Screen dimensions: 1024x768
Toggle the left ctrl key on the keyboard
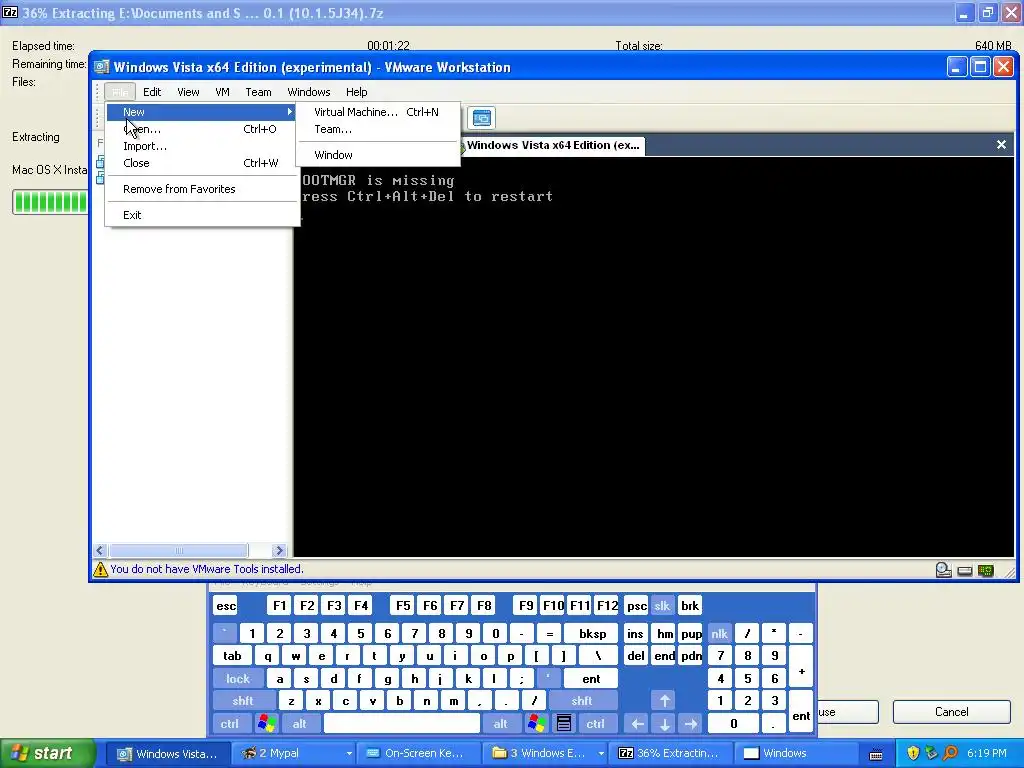[x=230, y=724]
